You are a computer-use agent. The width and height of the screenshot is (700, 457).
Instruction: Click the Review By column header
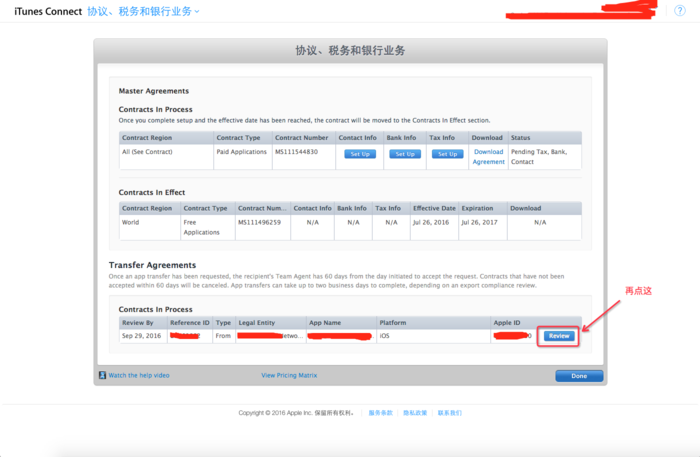[137, 322]
